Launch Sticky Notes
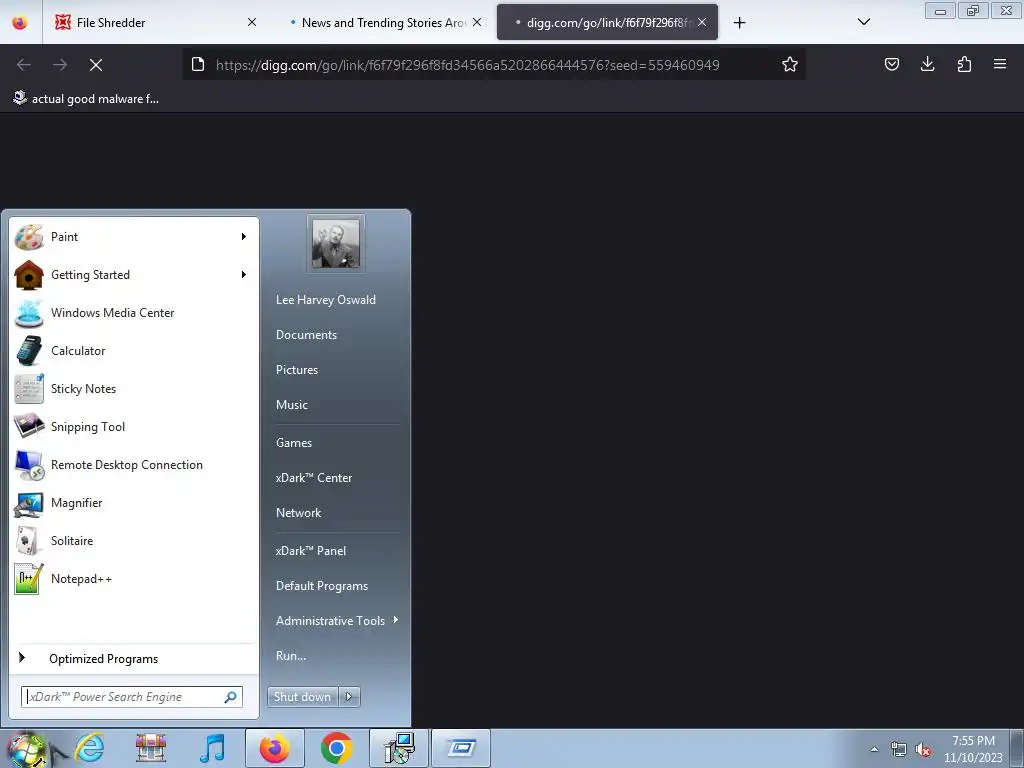 [x=134, y=388]
